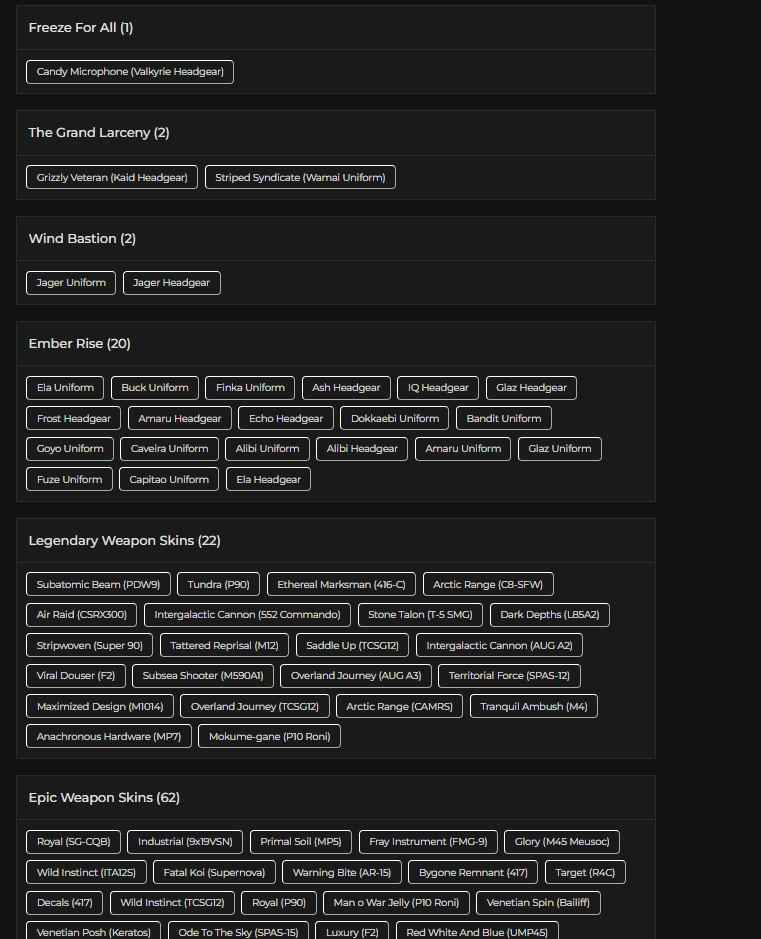Choose Striped Syndicate Wamai Uniform tag
The height and width of the screenshot is (939, 761).
coord(300,177)
